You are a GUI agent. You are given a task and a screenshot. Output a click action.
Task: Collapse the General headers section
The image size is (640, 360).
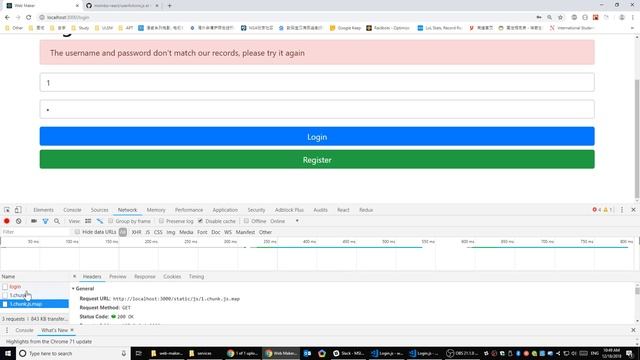click(x=83, y=289)
